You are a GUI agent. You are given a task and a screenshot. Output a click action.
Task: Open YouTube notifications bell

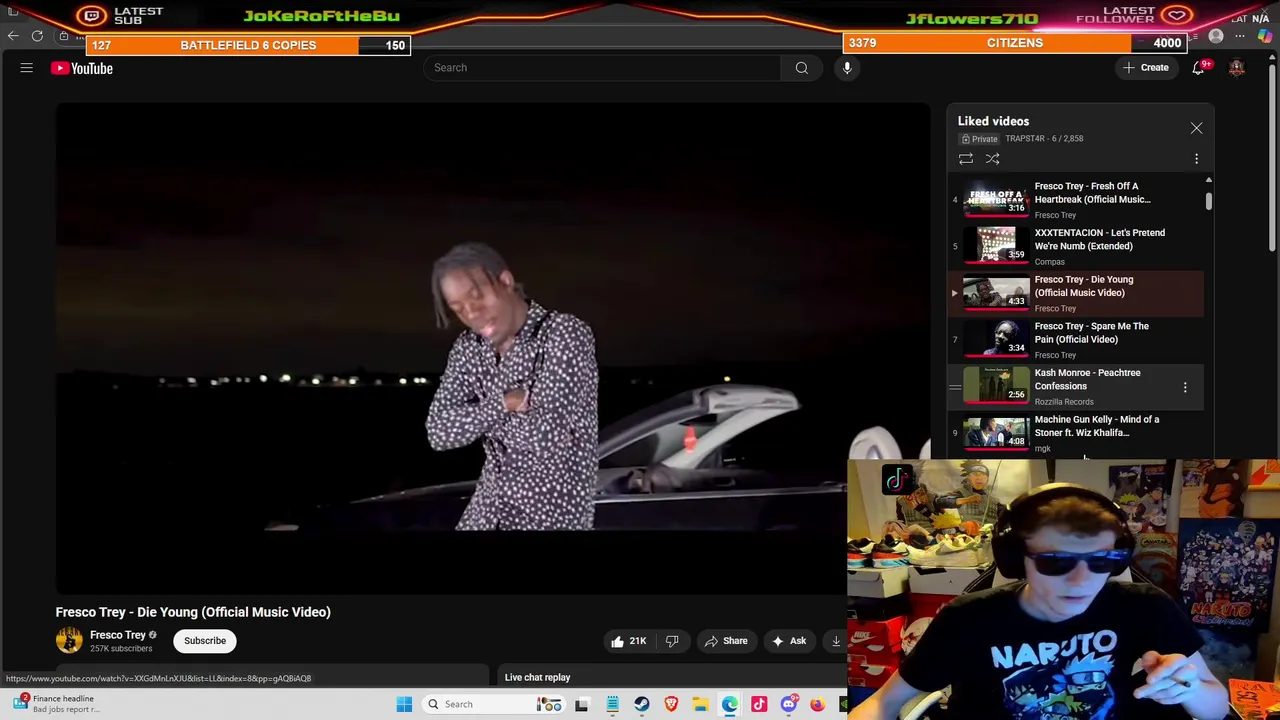[1198, 68]
